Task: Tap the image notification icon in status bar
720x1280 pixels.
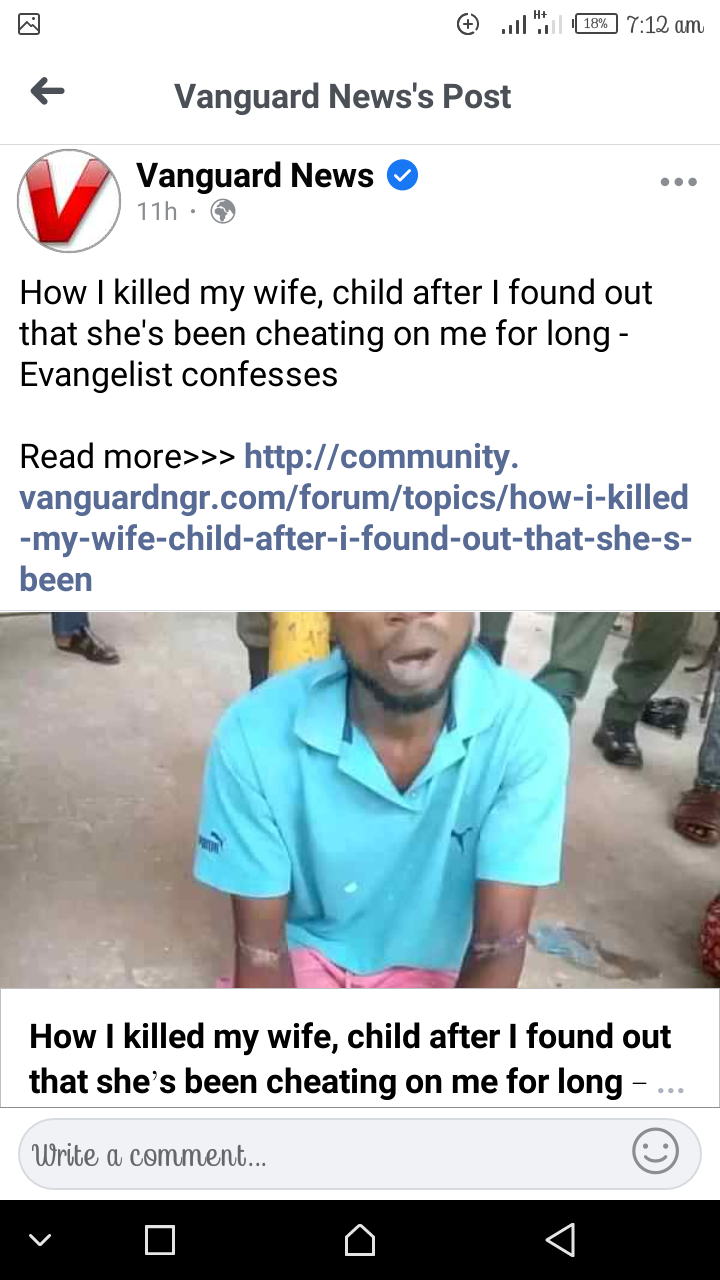Action: click(29, 24)
